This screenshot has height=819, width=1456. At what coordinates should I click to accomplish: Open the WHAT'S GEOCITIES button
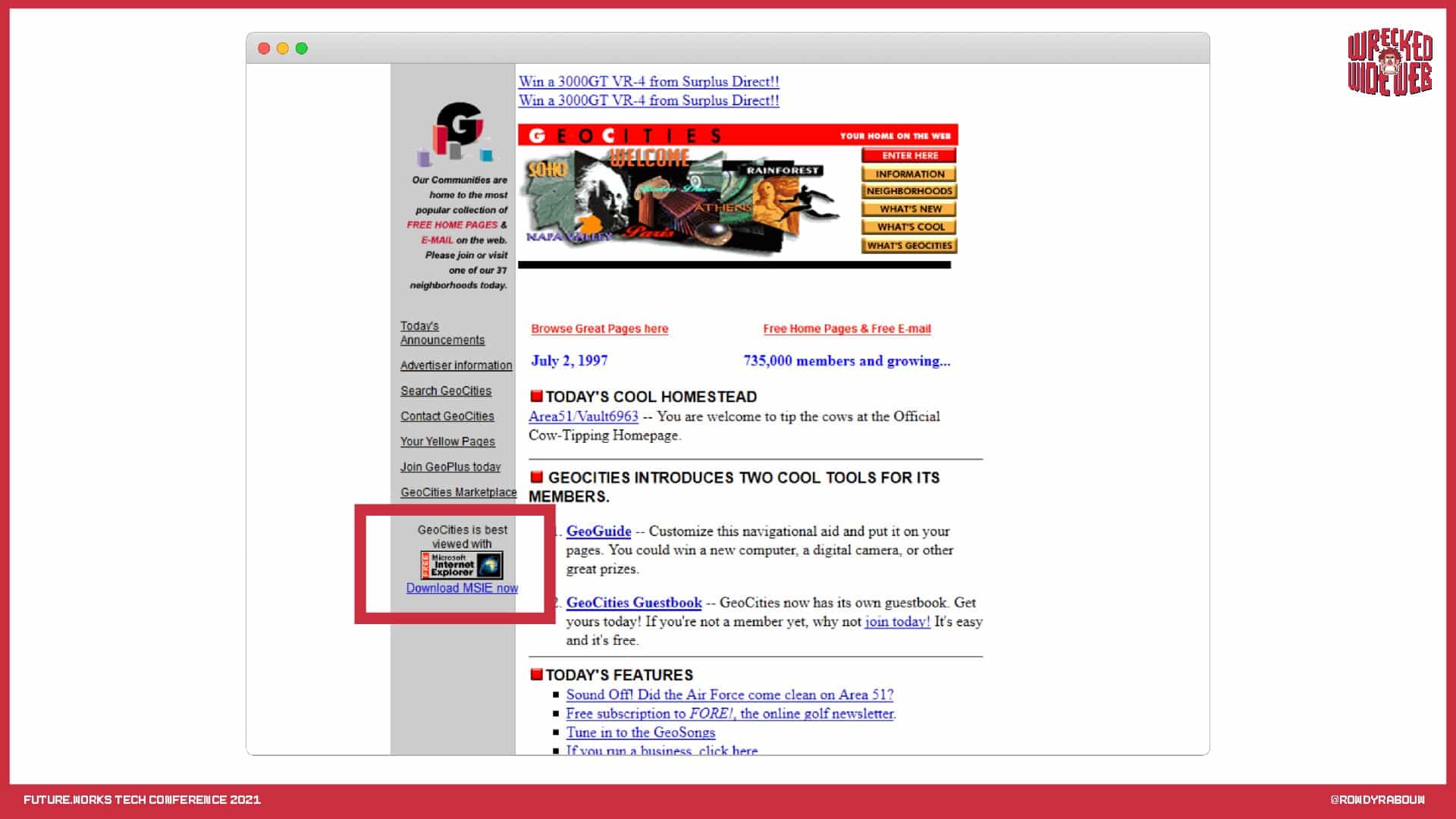[x=908, y=246]
